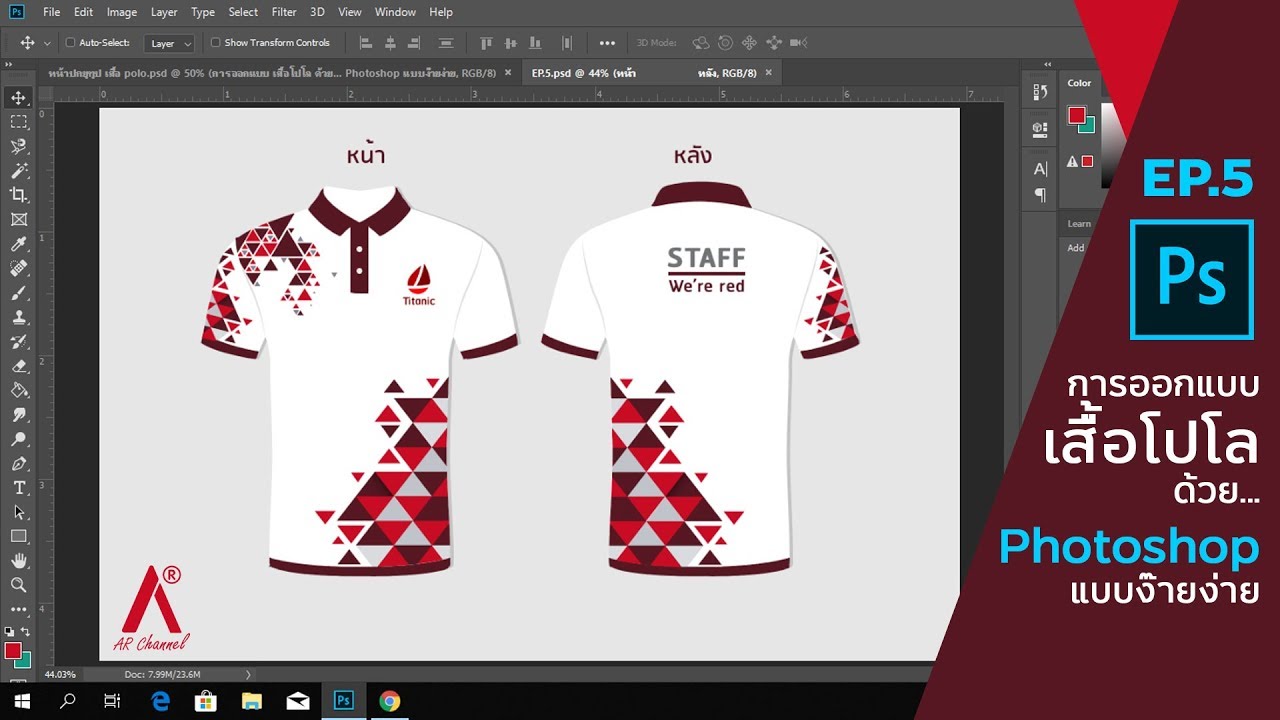This screenshot has width=1280, height=720.
Task: Select the Zoom tool
Action: pyautogui.click(x=19, y=585)
